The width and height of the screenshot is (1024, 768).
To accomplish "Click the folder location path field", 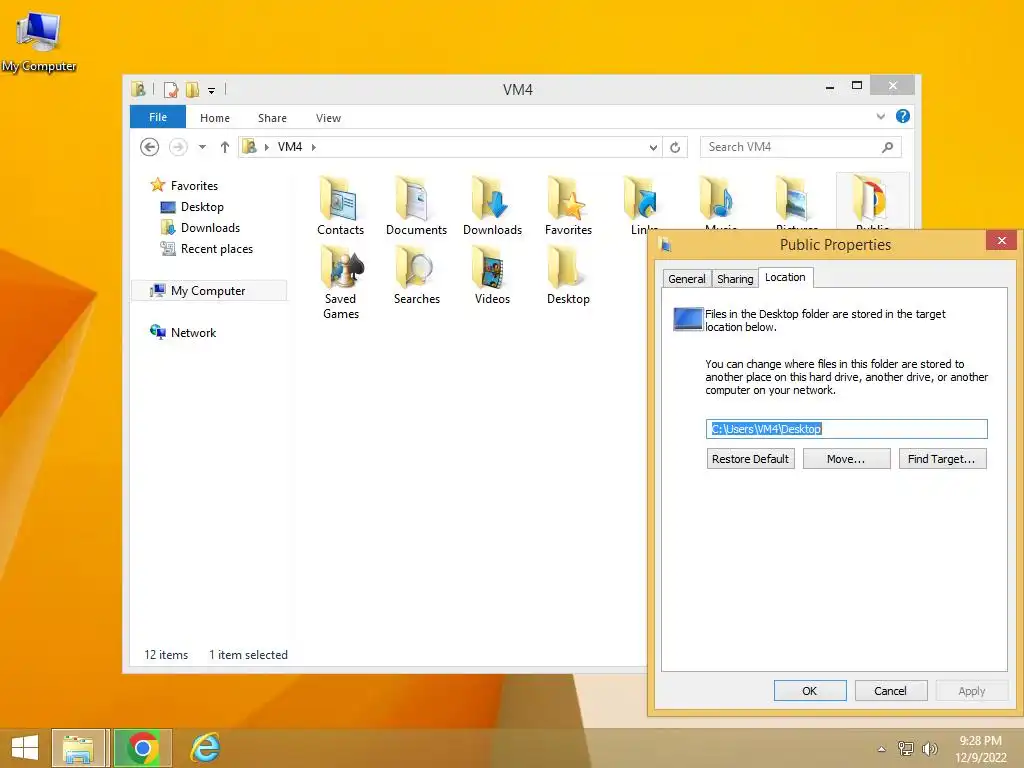I will click(846, 429).
